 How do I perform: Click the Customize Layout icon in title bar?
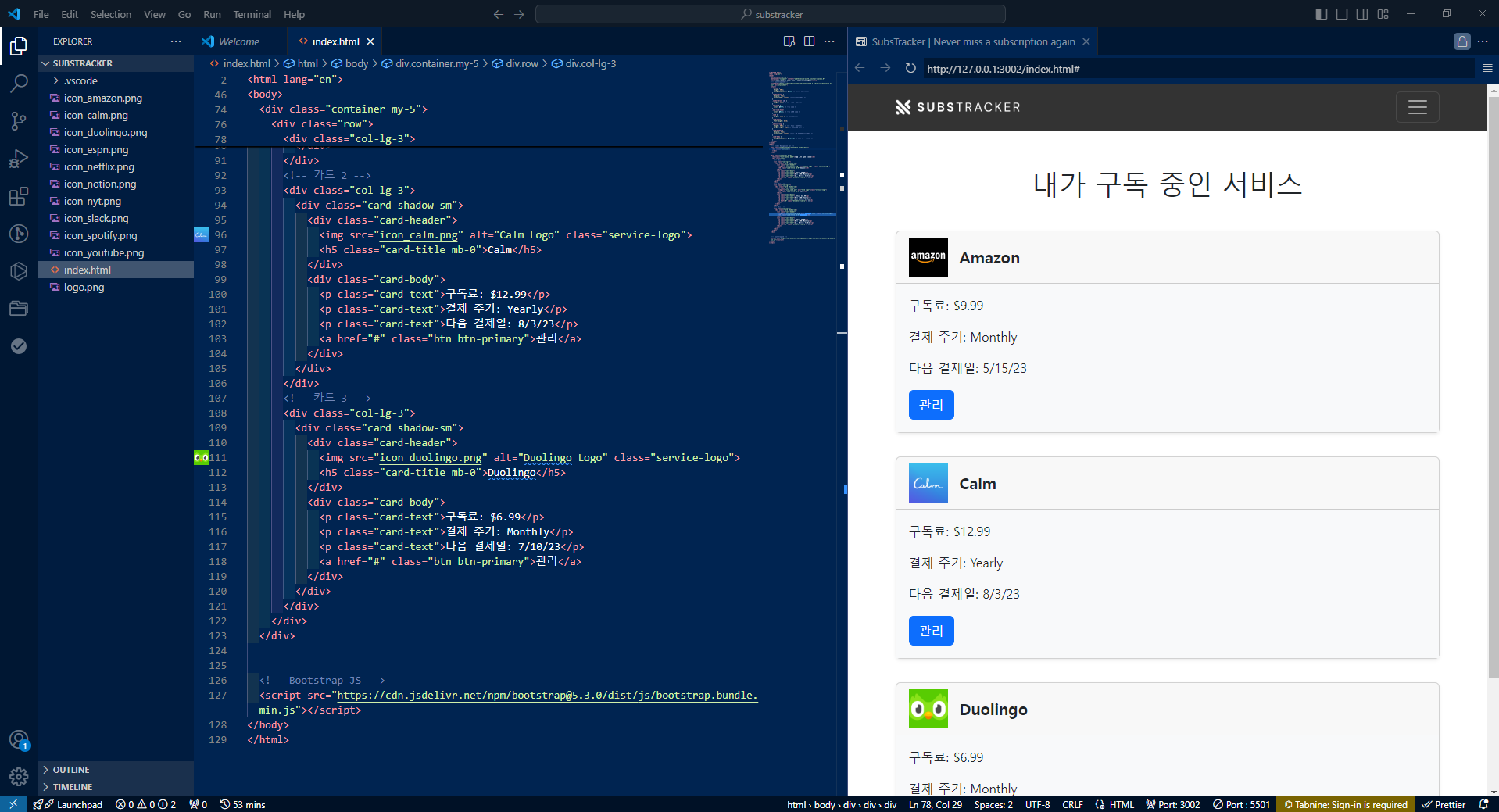coord(1383,14)
